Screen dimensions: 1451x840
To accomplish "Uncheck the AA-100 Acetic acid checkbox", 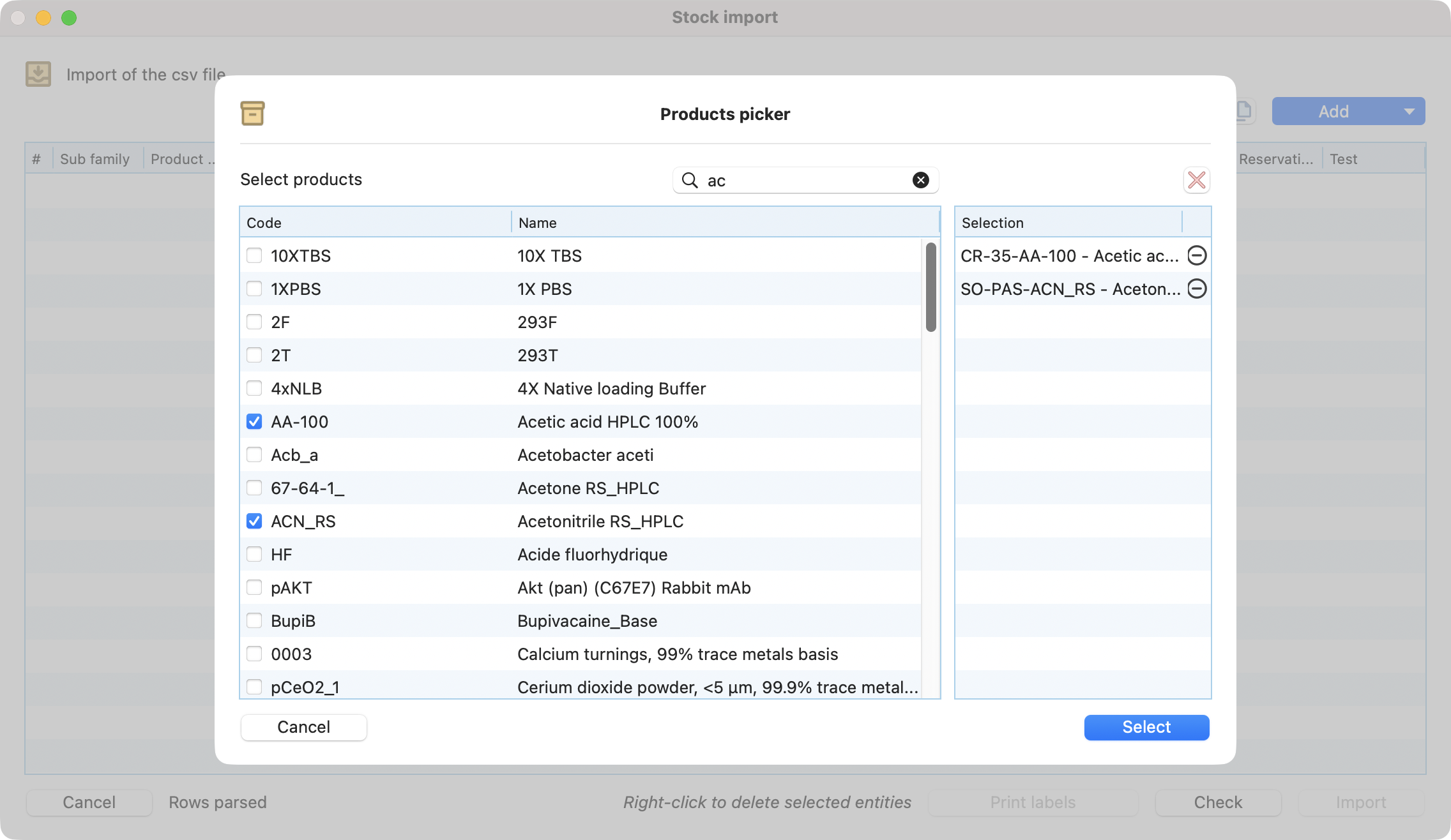I will (254, 422).
